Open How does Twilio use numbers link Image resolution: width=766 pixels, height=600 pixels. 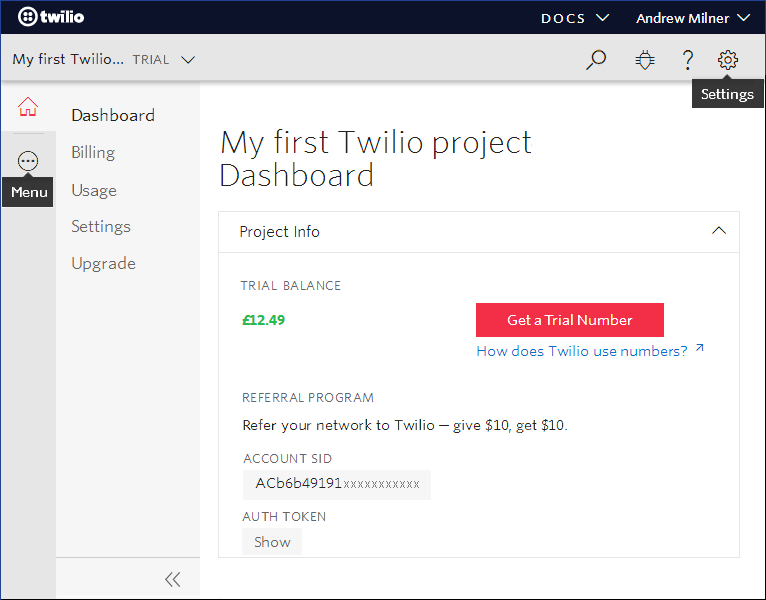[582, 351]
